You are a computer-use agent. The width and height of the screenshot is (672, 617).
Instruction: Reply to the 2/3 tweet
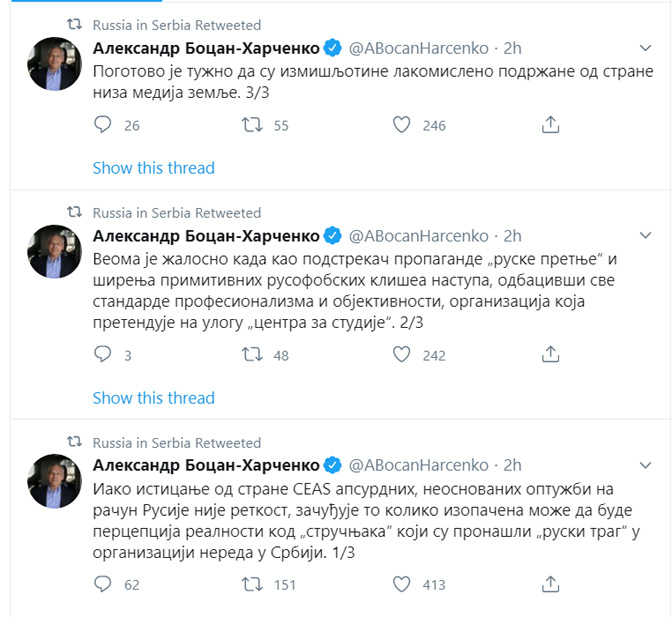tap(101, 354)
